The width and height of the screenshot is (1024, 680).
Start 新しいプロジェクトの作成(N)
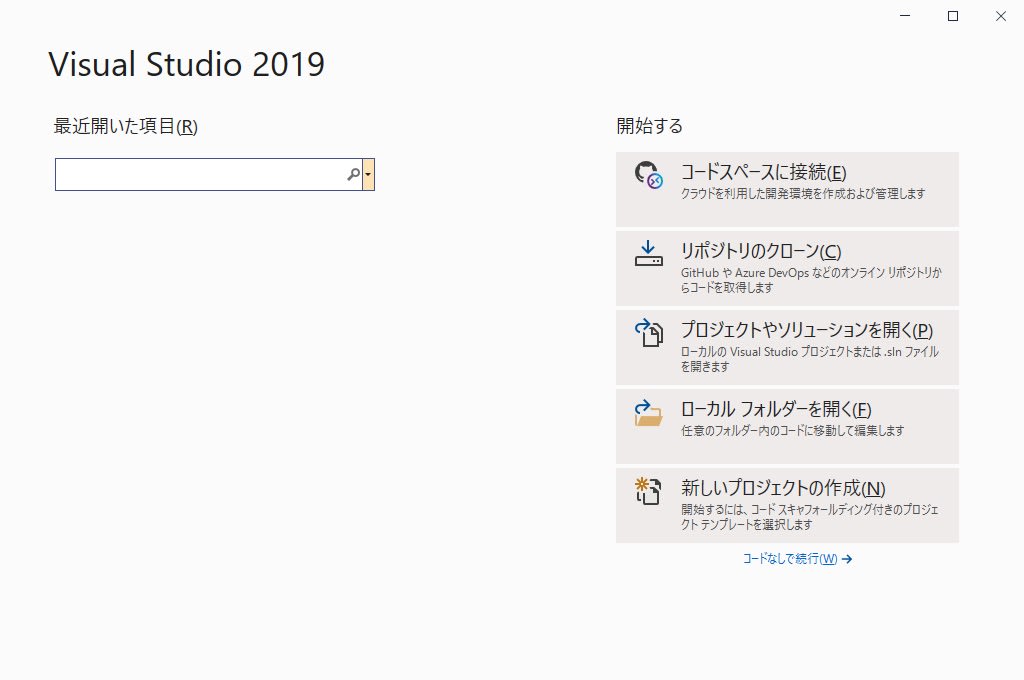(787, 506)
